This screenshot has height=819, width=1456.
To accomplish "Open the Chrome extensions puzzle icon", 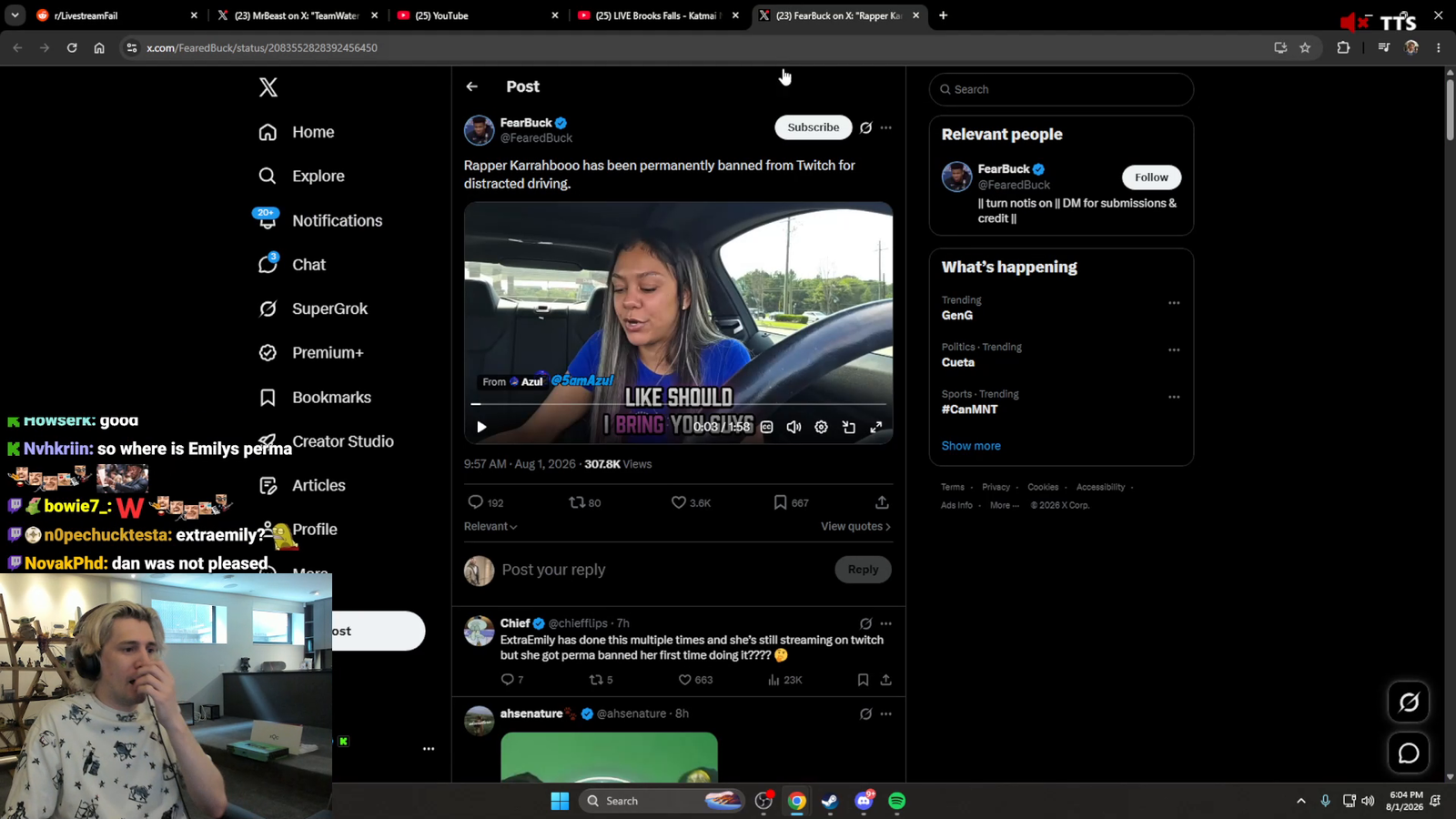I will pyautogui.click(x=1343, y=47).
